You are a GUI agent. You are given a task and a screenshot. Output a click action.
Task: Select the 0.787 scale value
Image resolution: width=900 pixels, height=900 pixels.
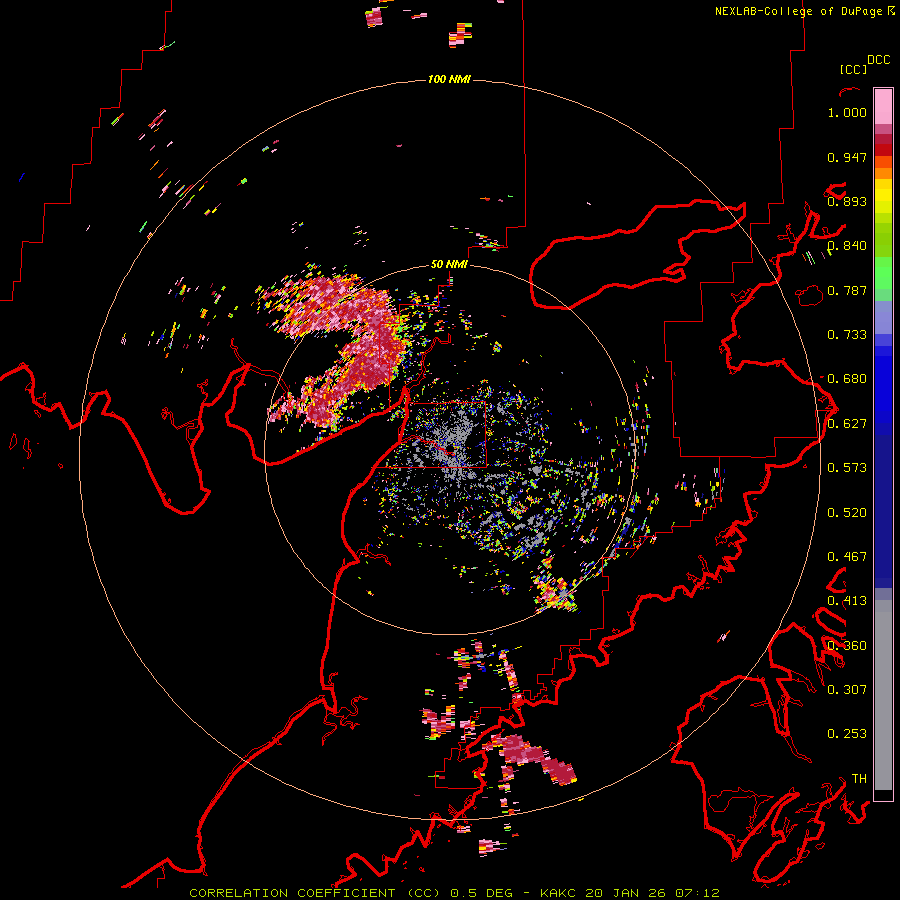pyautogui.click(x=847, y=290)
